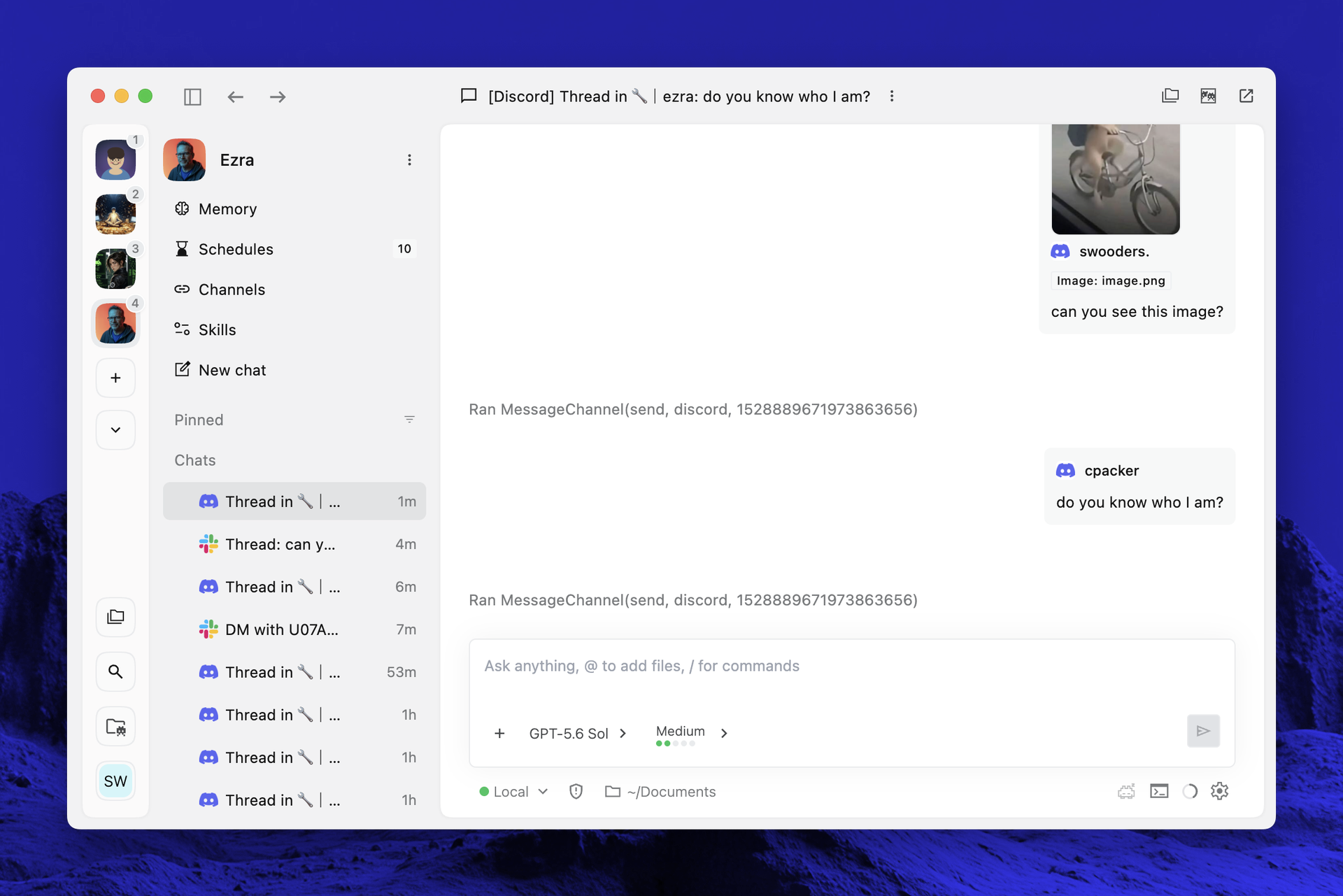
Task: Open the terminal icon in footer
Action: [x=1159, y=791]
